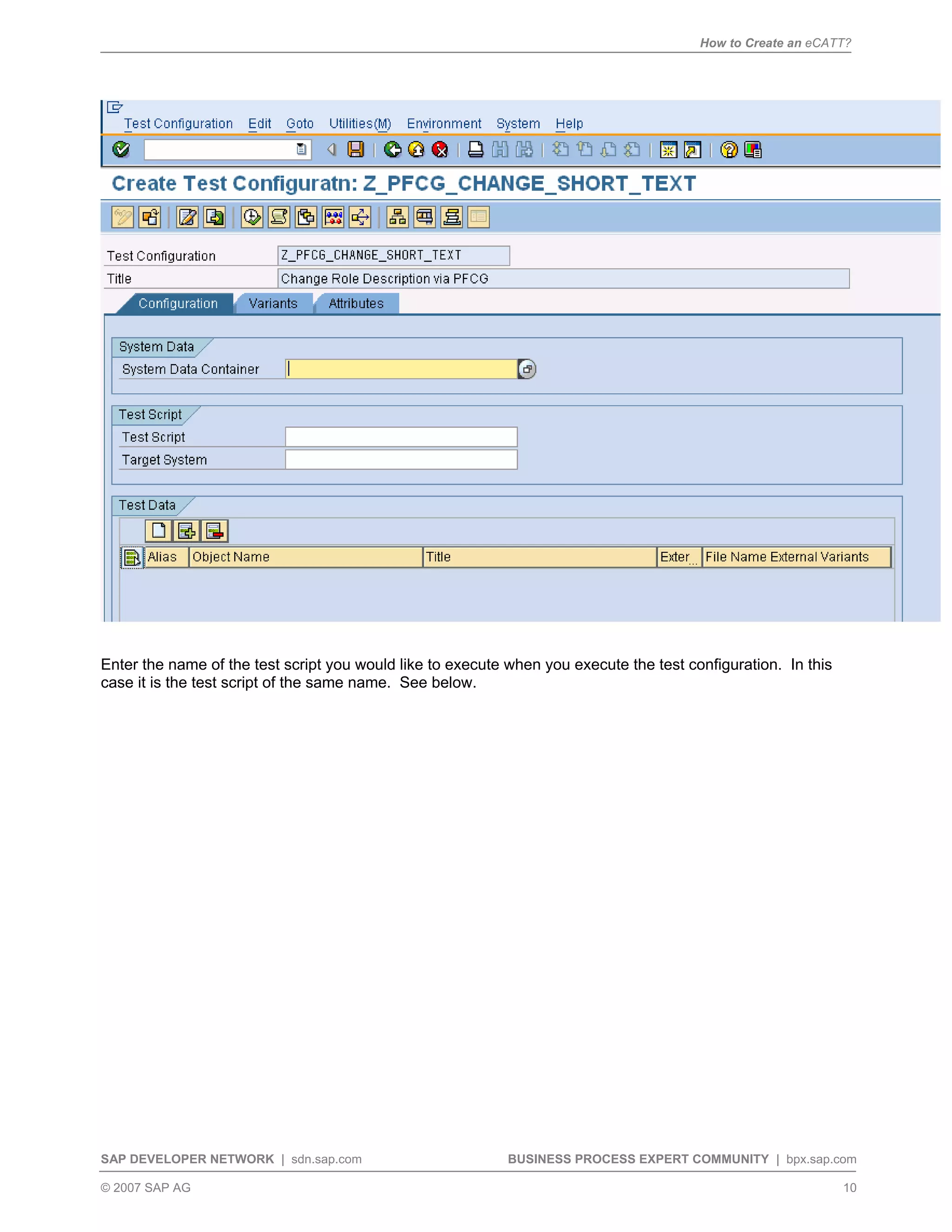Click the Test Configuration name field
The height and width of the screenshot is (1232, 952).
[394, 256]
